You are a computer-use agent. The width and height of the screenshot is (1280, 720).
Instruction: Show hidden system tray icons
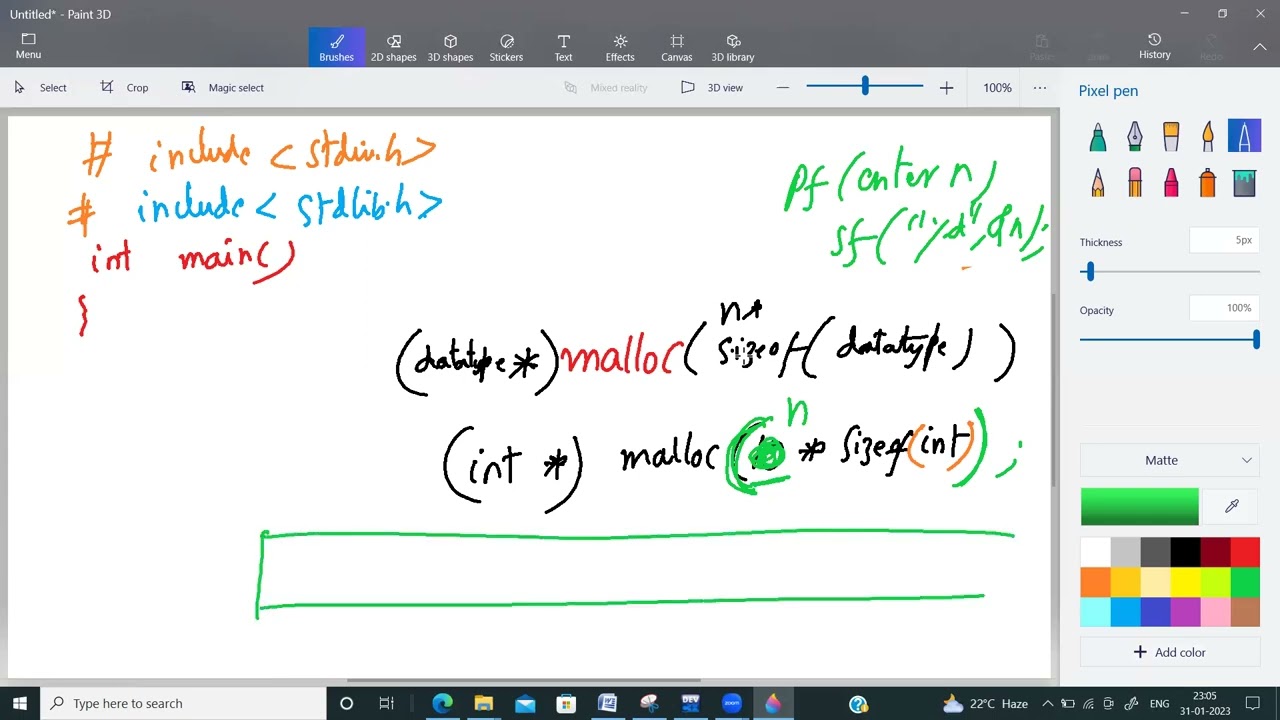click(1048, 703)
